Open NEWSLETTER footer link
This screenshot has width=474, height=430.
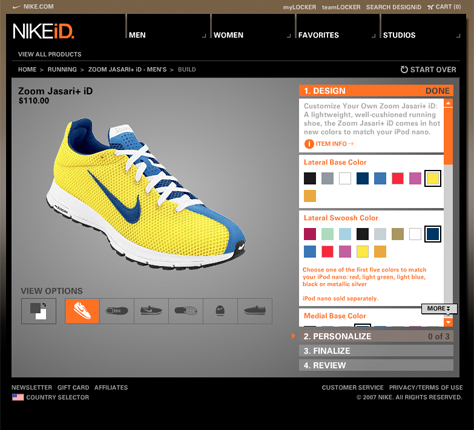click(32, 387)
